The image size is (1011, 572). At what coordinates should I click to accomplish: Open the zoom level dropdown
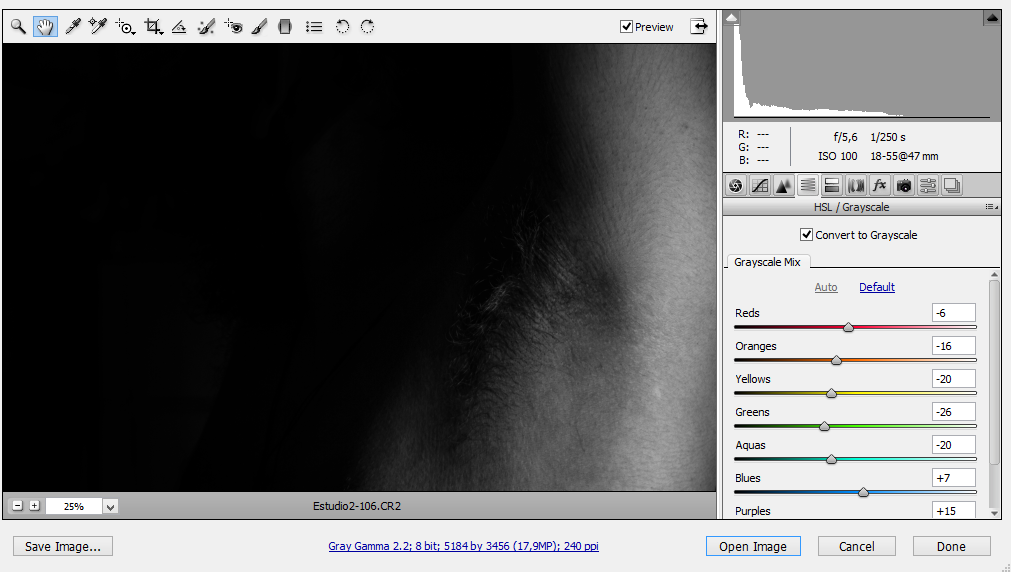tap(110, 507)
